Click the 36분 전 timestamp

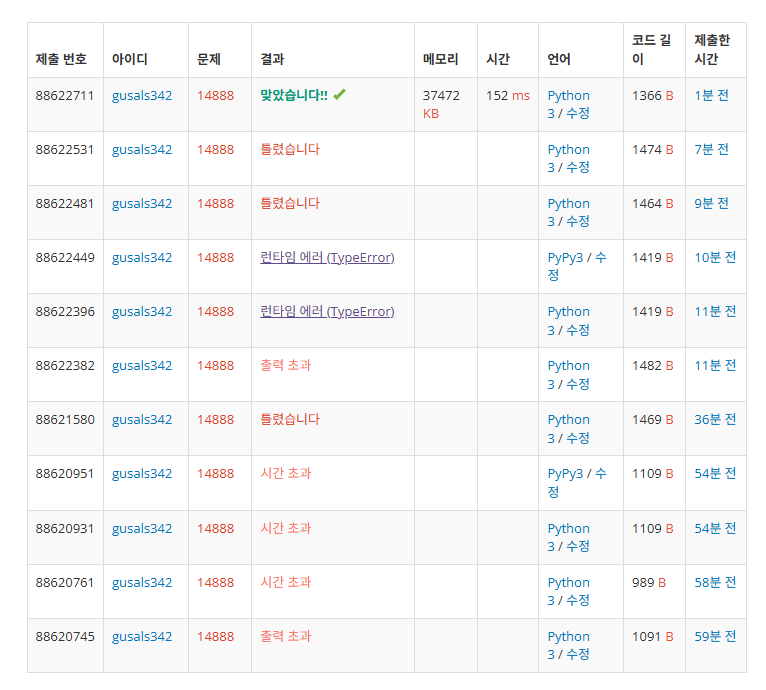[715, 420]
